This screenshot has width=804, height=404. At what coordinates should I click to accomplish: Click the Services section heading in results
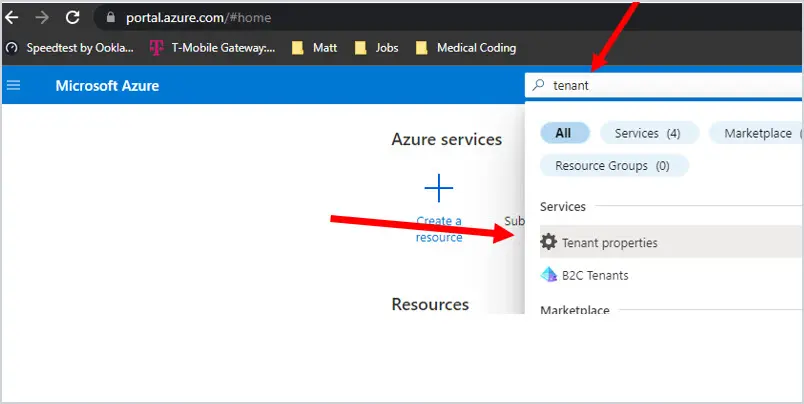(x=562, y=207)
